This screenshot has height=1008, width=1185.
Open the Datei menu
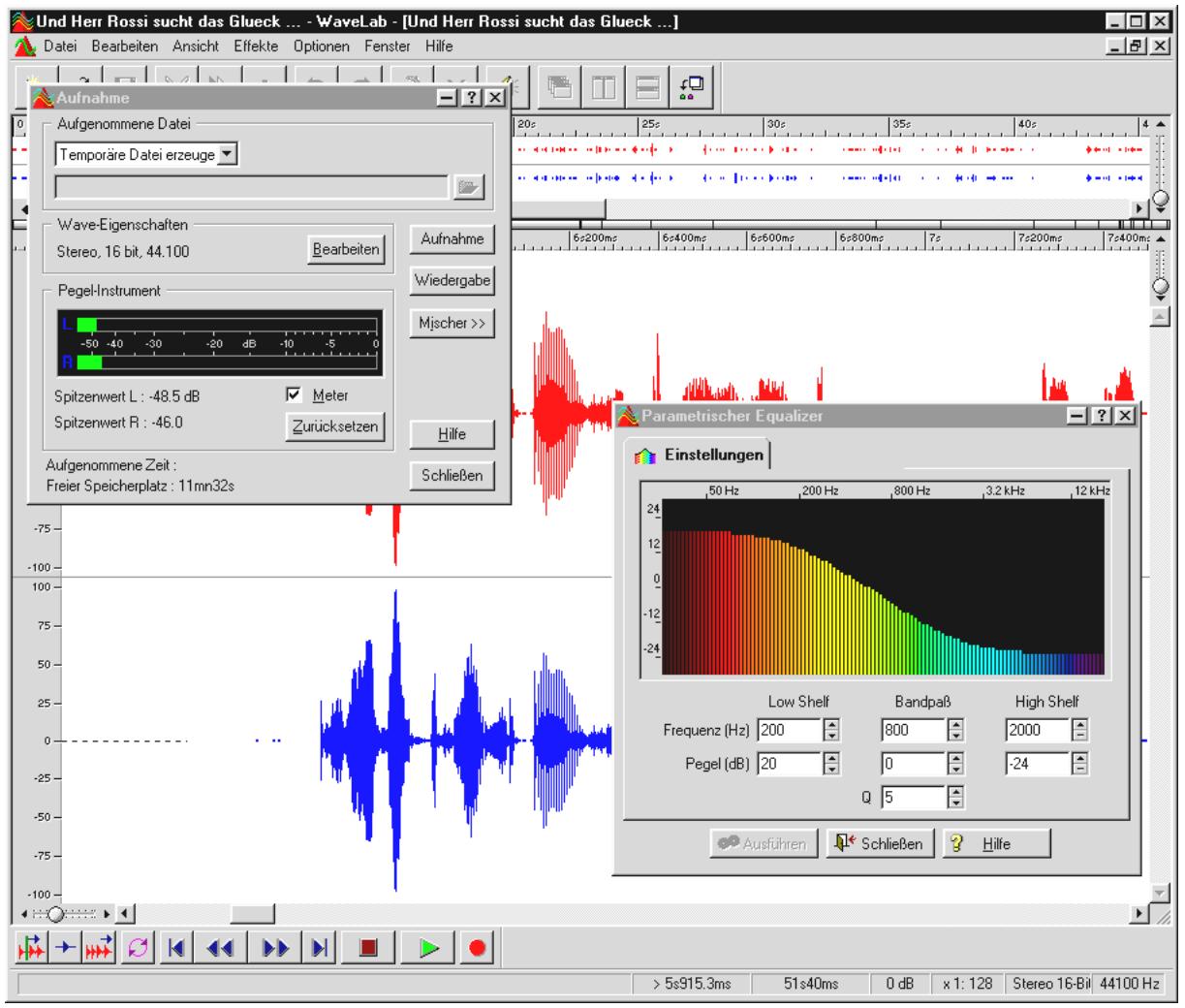[60, 47]
